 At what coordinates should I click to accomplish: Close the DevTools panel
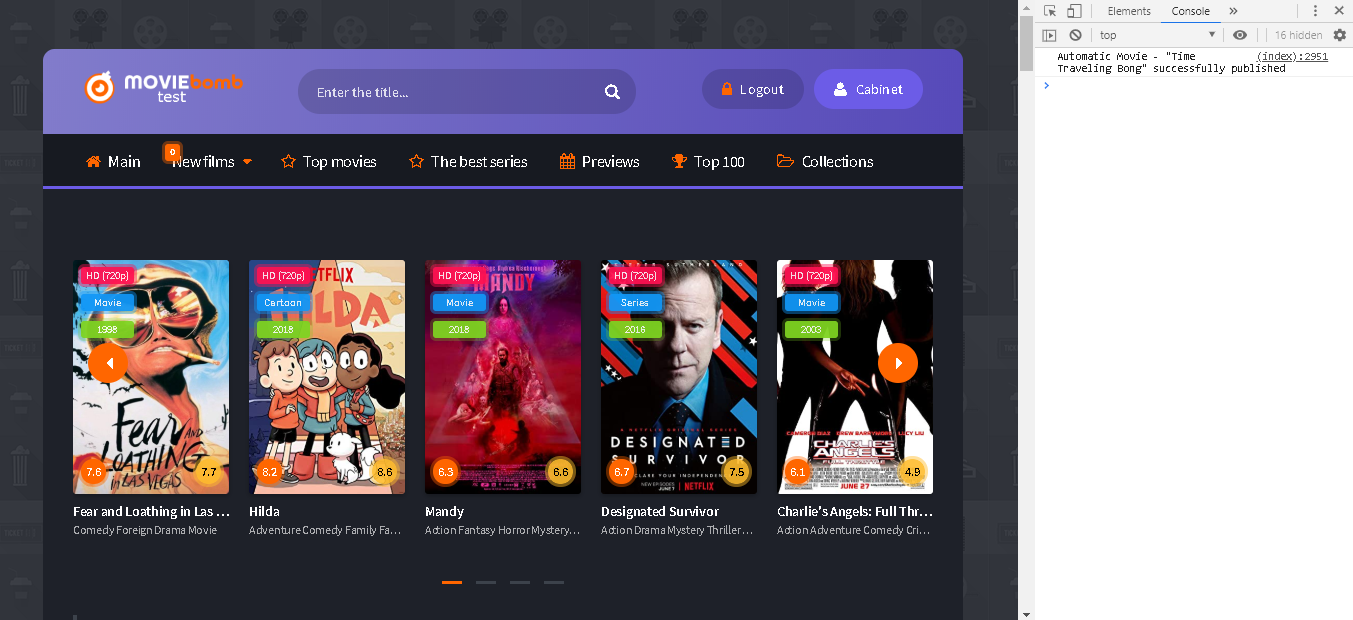[x=1338, y=11]
